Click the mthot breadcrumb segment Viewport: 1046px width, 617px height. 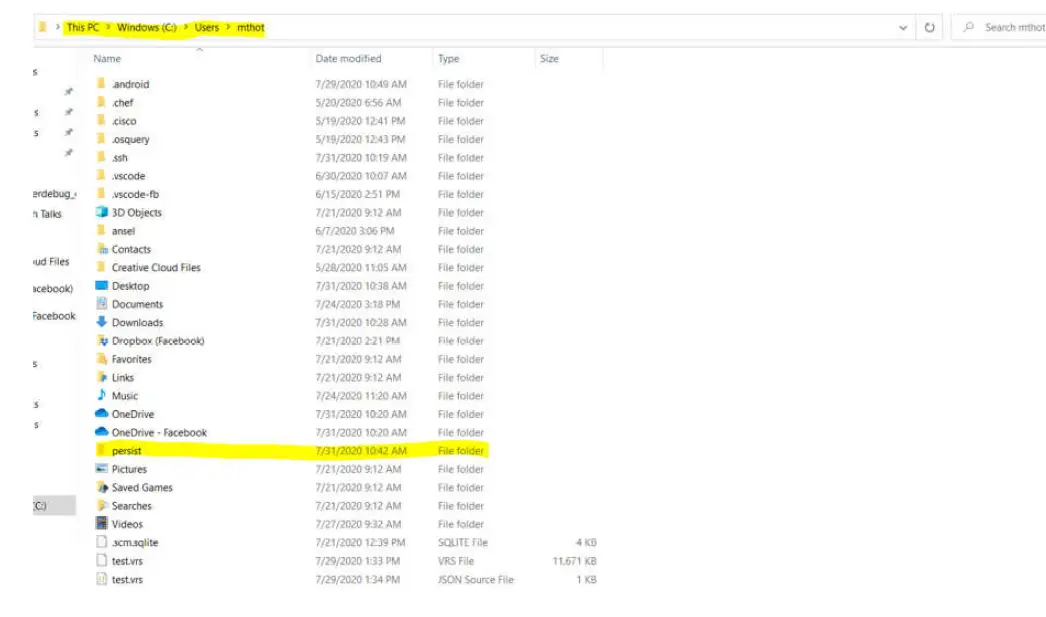251,27
